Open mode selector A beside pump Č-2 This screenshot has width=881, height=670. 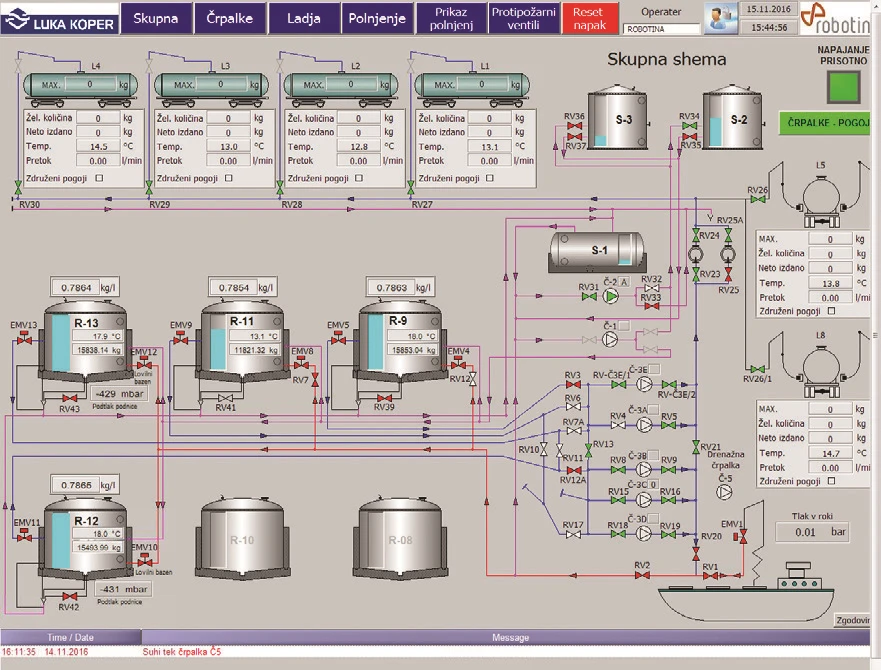click(624, 283)
